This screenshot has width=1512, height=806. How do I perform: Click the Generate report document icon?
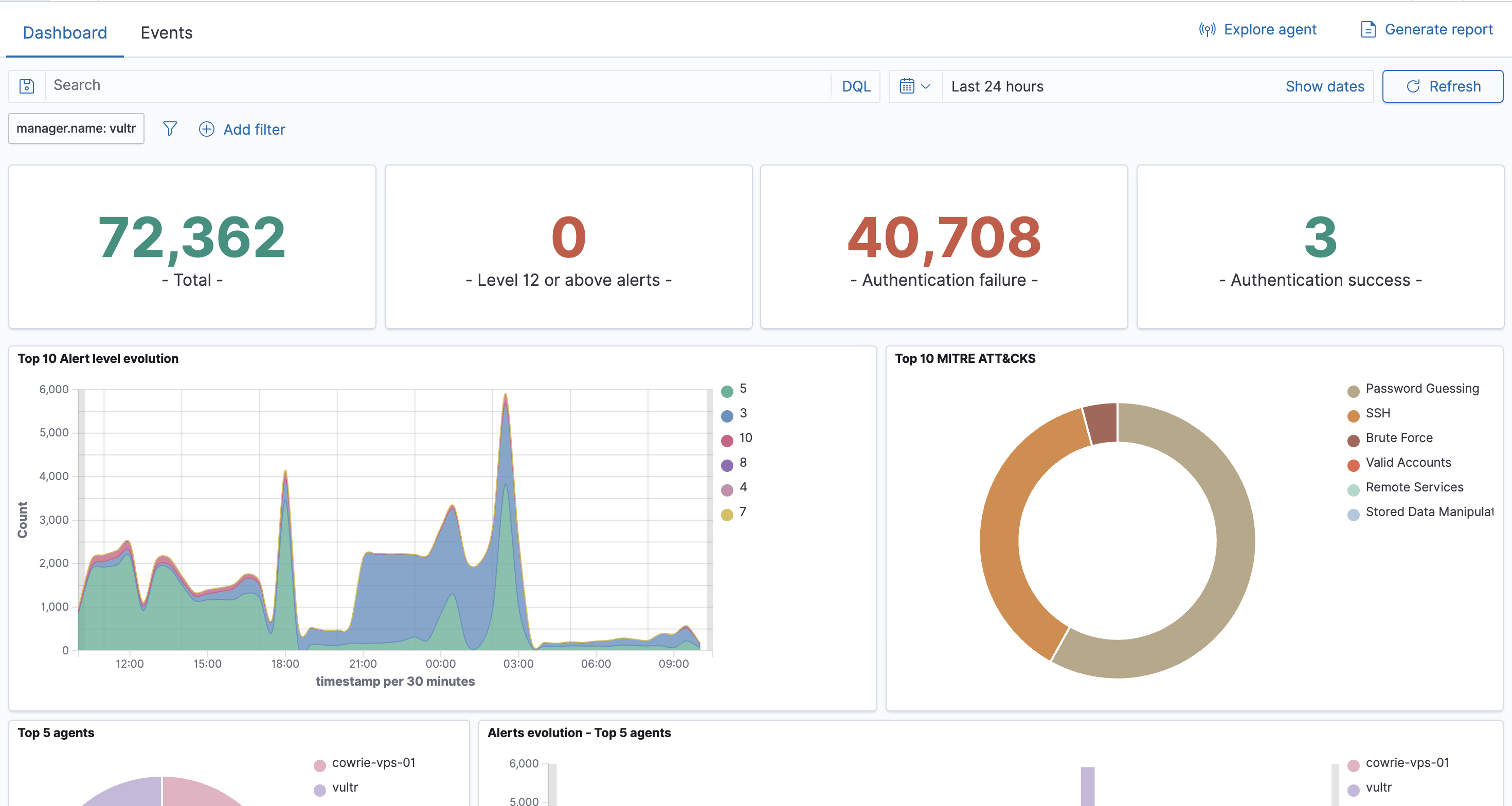(1367, 29)
